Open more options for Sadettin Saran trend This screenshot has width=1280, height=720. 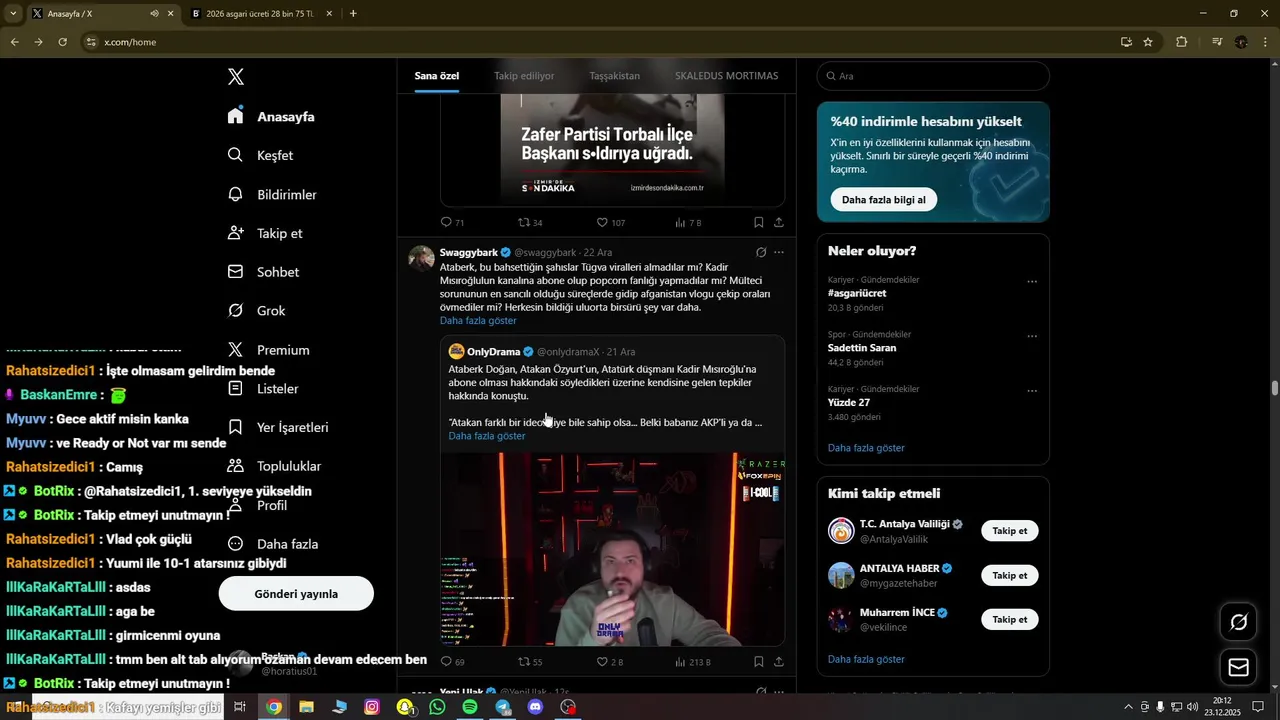click(1032, 336)
